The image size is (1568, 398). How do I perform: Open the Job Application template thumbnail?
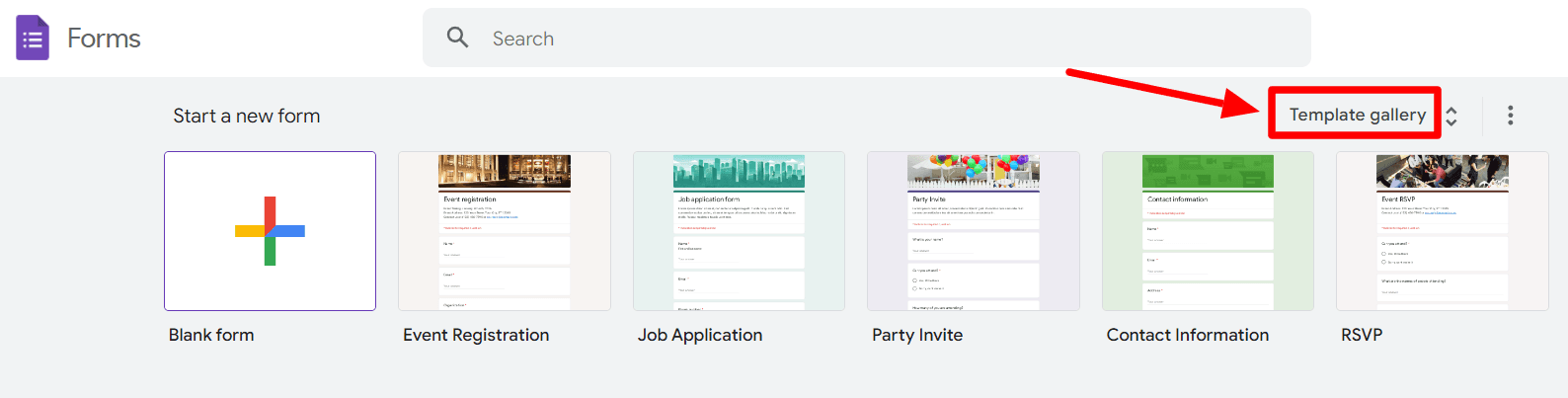tap(739, 231)
